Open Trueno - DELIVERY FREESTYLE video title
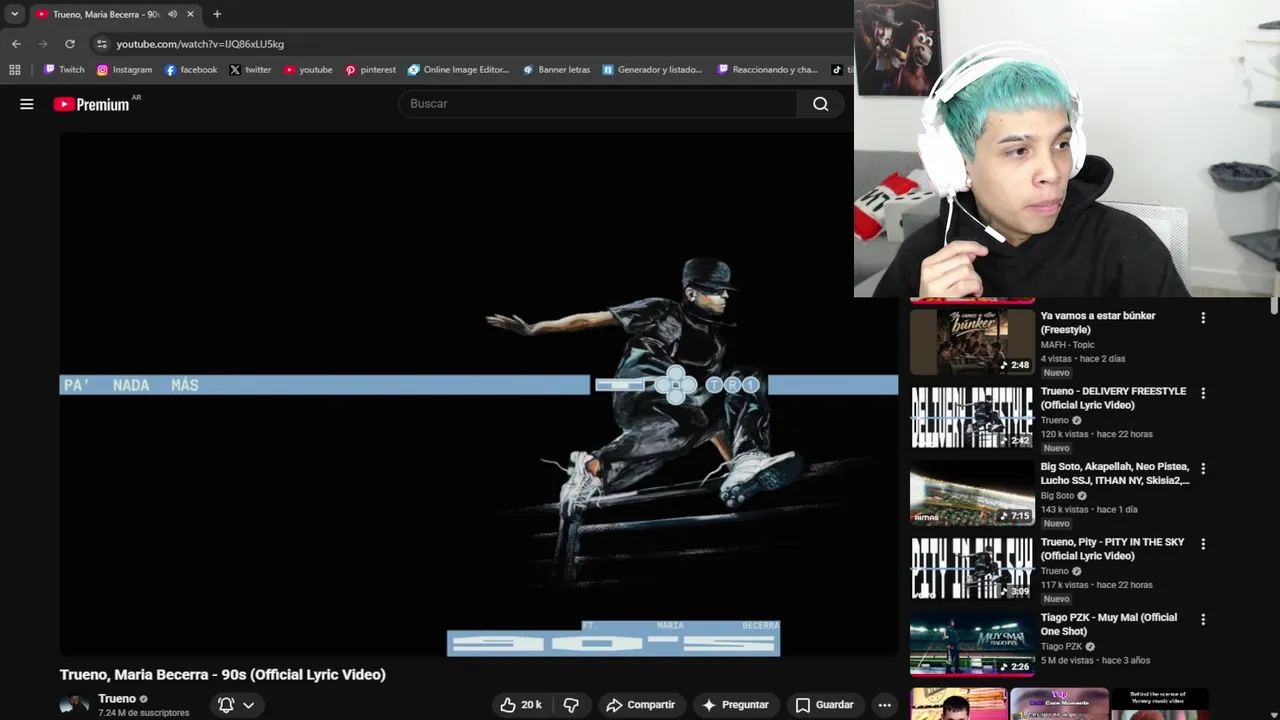The width and height of the screenshot is (1280, 720). [x=1113, y=398]
